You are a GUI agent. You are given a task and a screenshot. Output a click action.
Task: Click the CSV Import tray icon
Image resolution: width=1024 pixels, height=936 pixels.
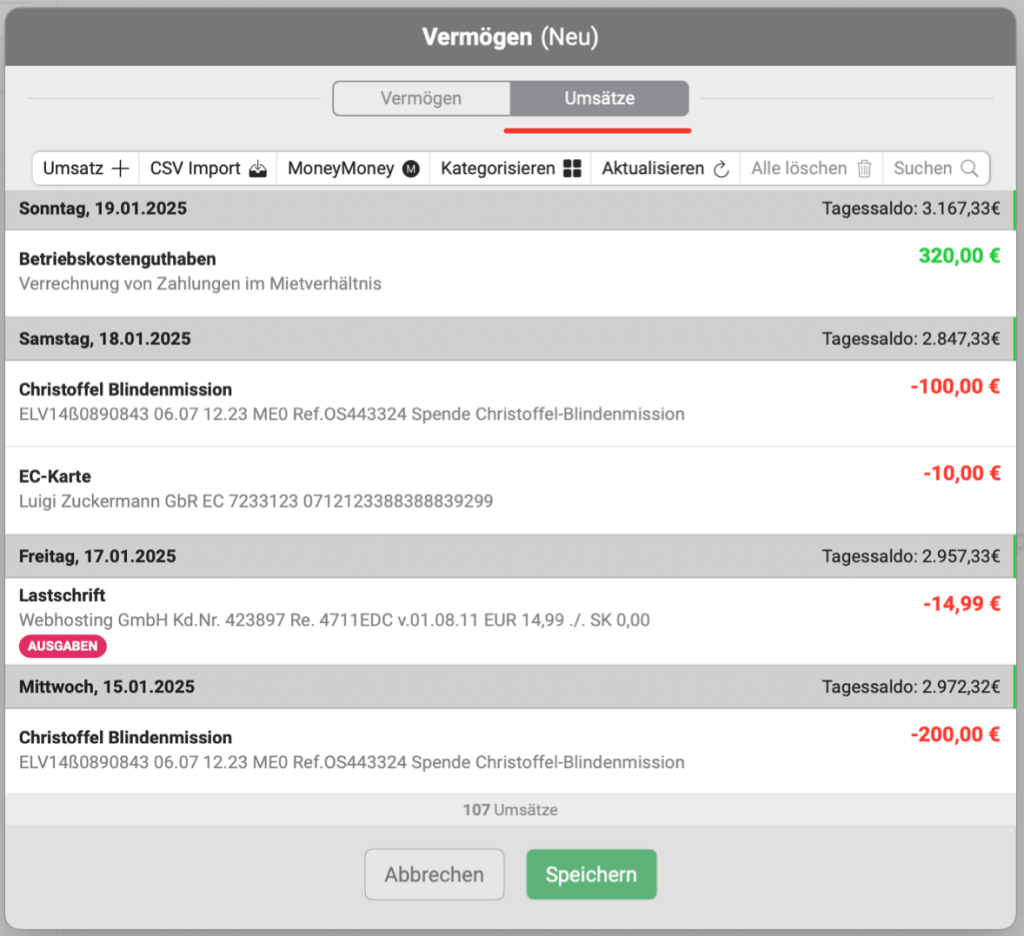[259, 169]
